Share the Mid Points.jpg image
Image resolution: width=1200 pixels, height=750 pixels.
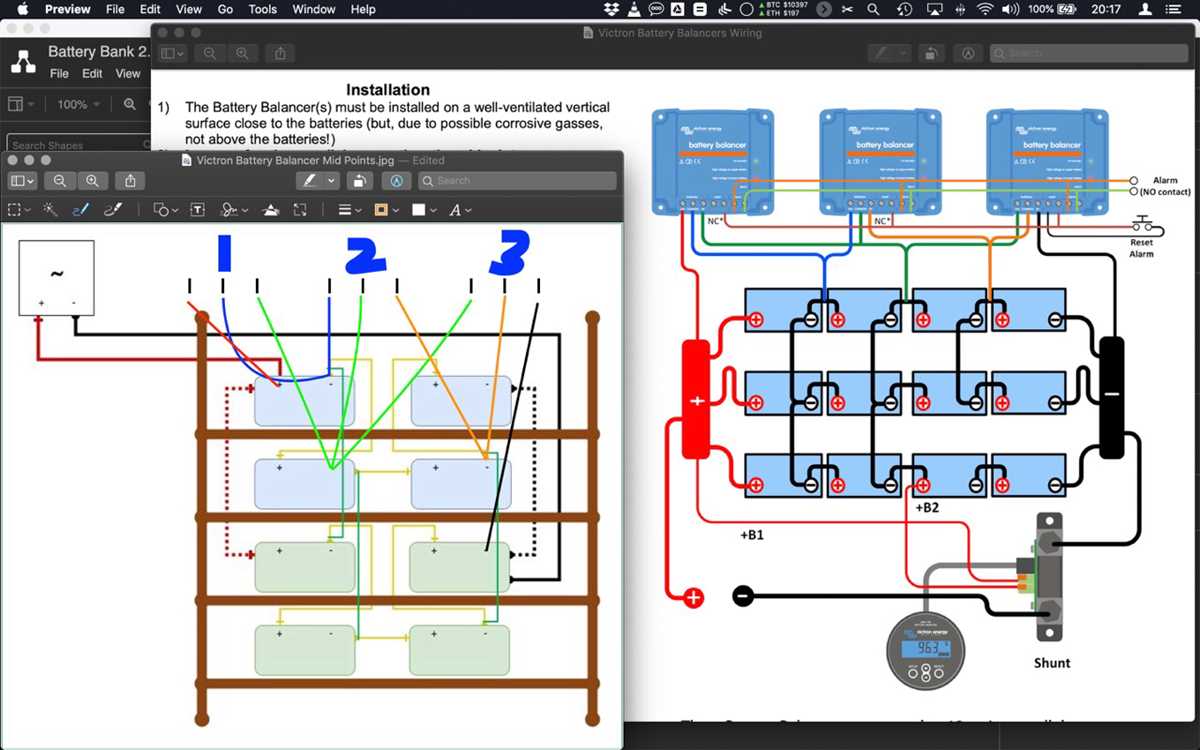(x=130, y=181)
